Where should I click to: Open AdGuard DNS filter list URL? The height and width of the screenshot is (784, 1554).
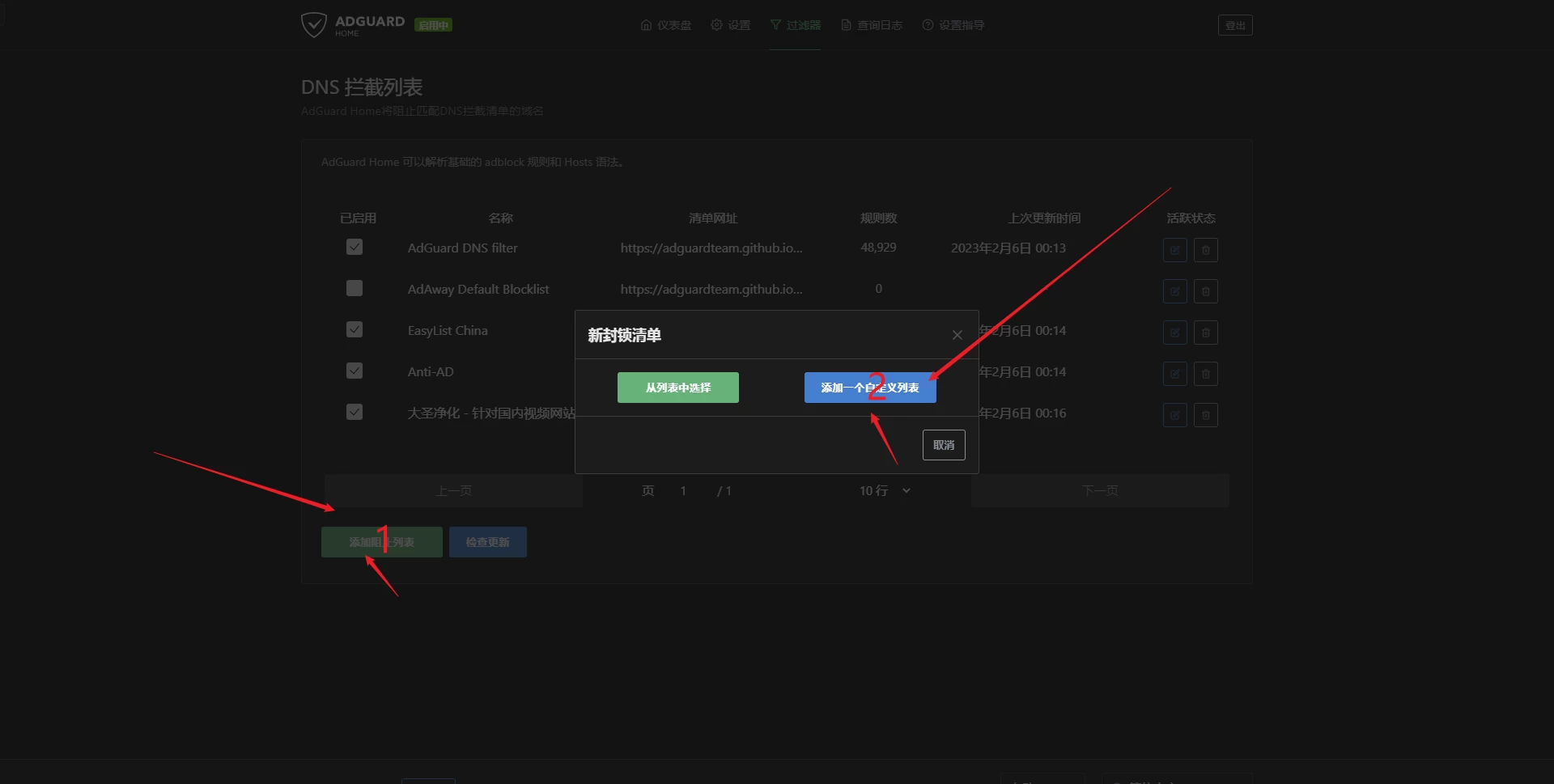(711, 248)
